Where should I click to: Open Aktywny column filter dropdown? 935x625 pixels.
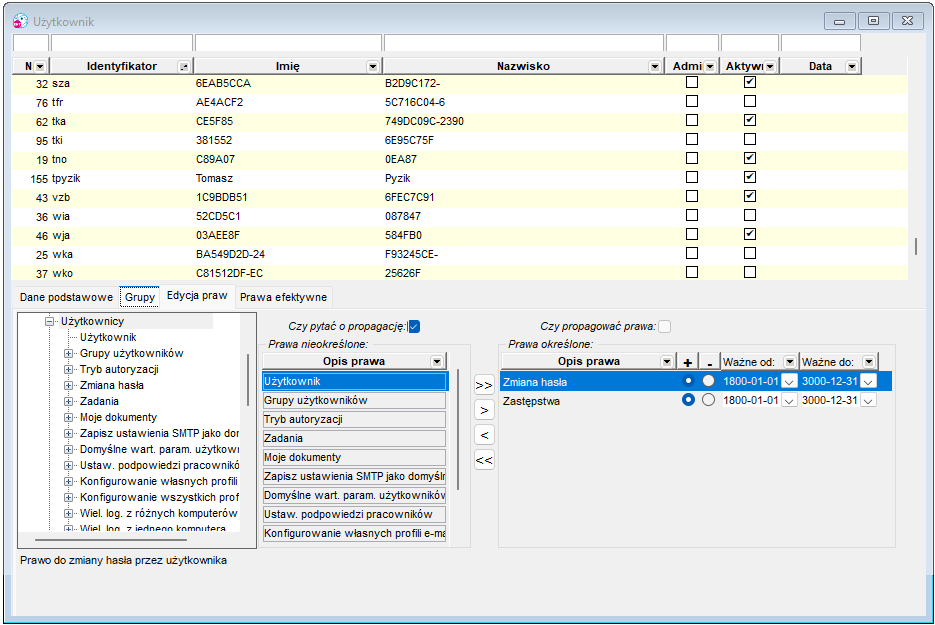pyautogui.click(x=770, y=66)
